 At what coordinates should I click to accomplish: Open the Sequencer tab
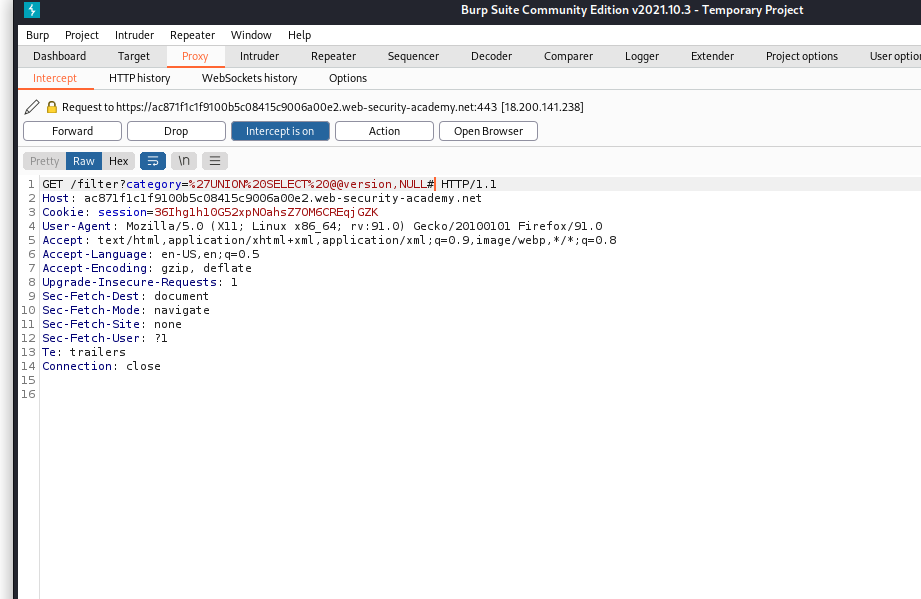click(x=414, y=56)
